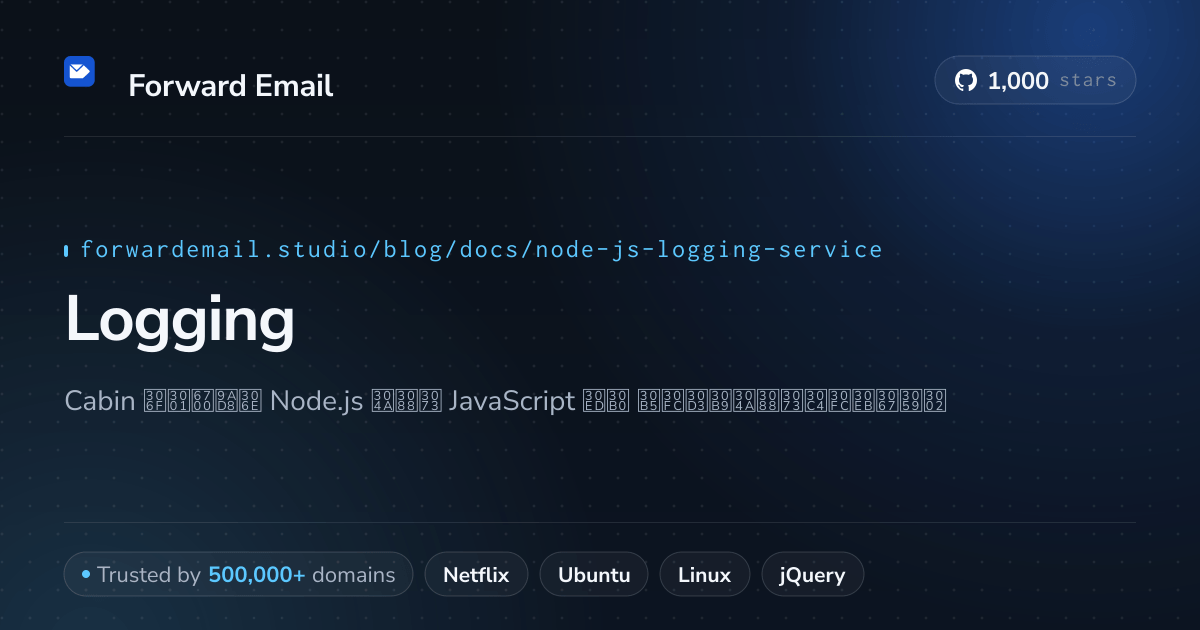Select the Linux badge
The image size is (1200, 630).
point(704,575)
